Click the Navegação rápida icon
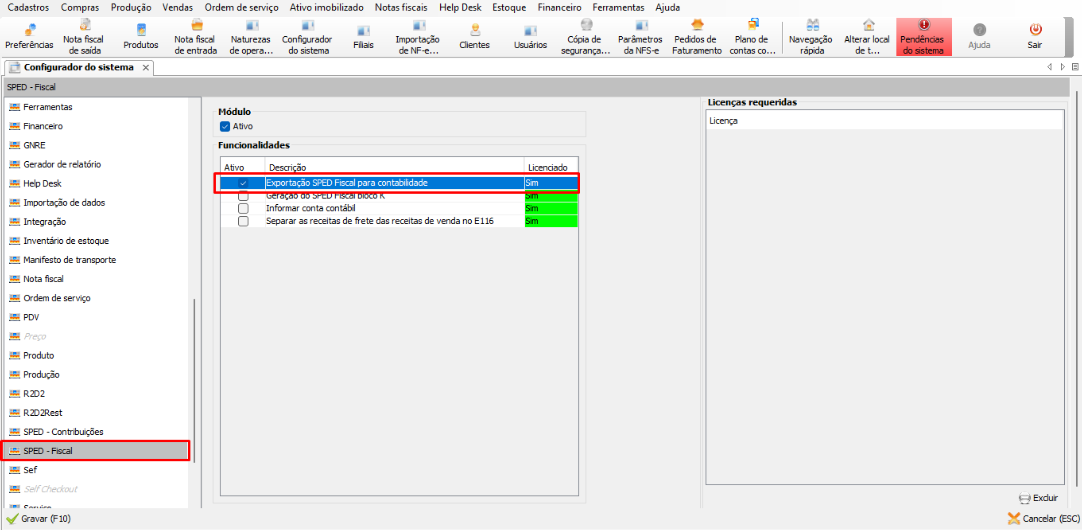Viewport: 1082px width, 530px height. coord(811,36)
